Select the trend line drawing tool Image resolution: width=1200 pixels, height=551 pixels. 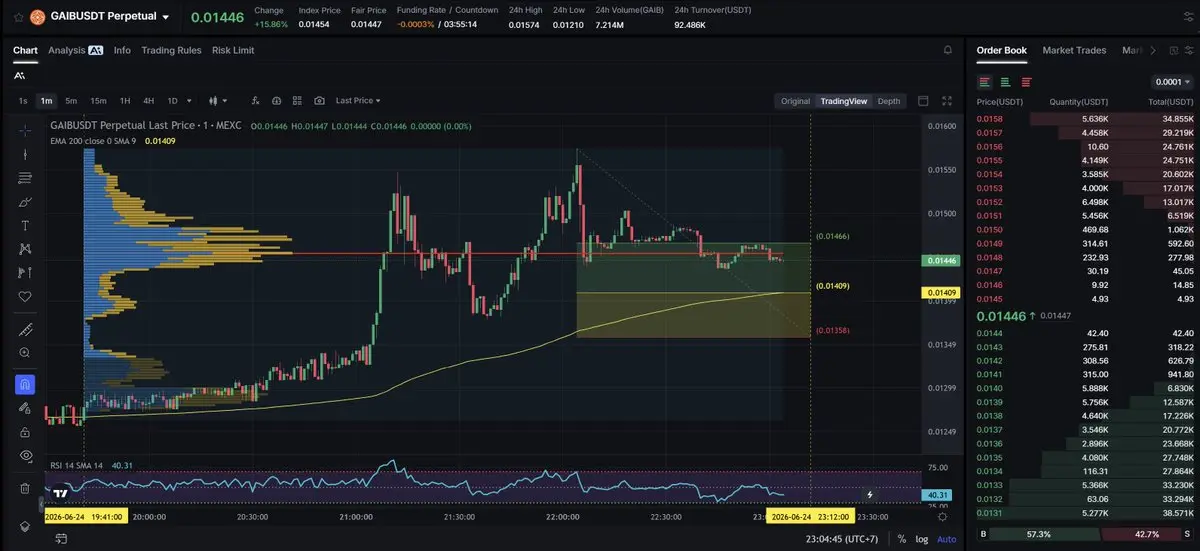coord(25,154)
